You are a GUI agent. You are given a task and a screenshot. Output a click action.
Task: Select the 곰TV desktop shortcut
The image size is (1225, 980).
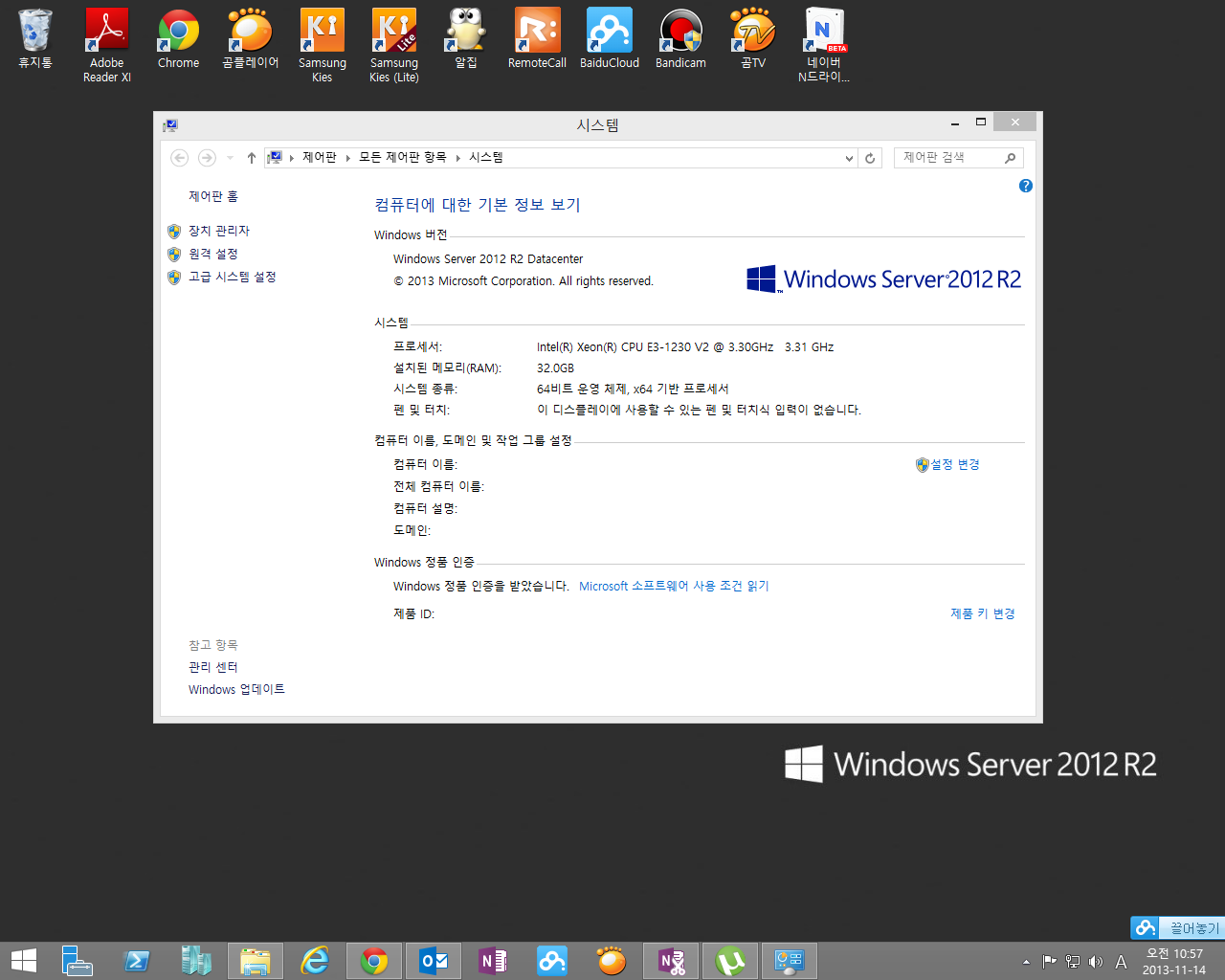(x=753, y=40)
